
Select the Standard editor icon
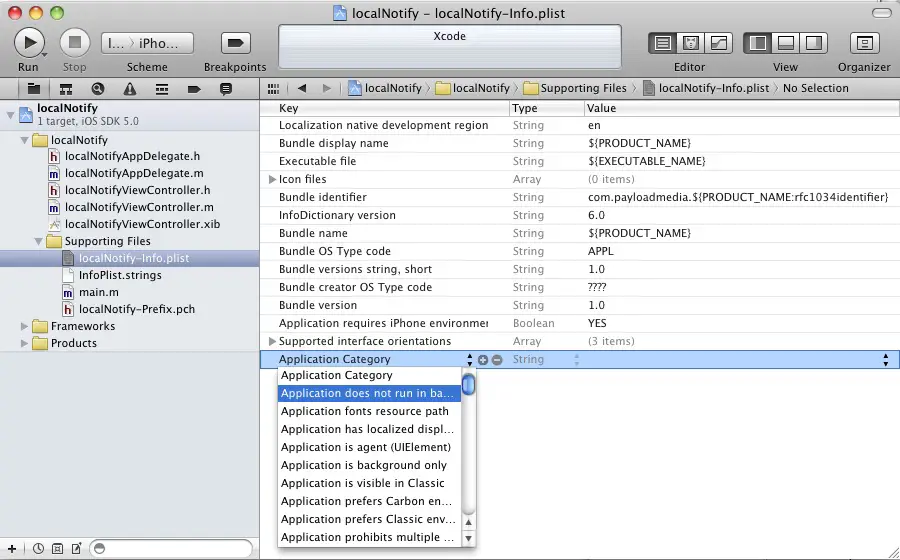tap(662, 43)
